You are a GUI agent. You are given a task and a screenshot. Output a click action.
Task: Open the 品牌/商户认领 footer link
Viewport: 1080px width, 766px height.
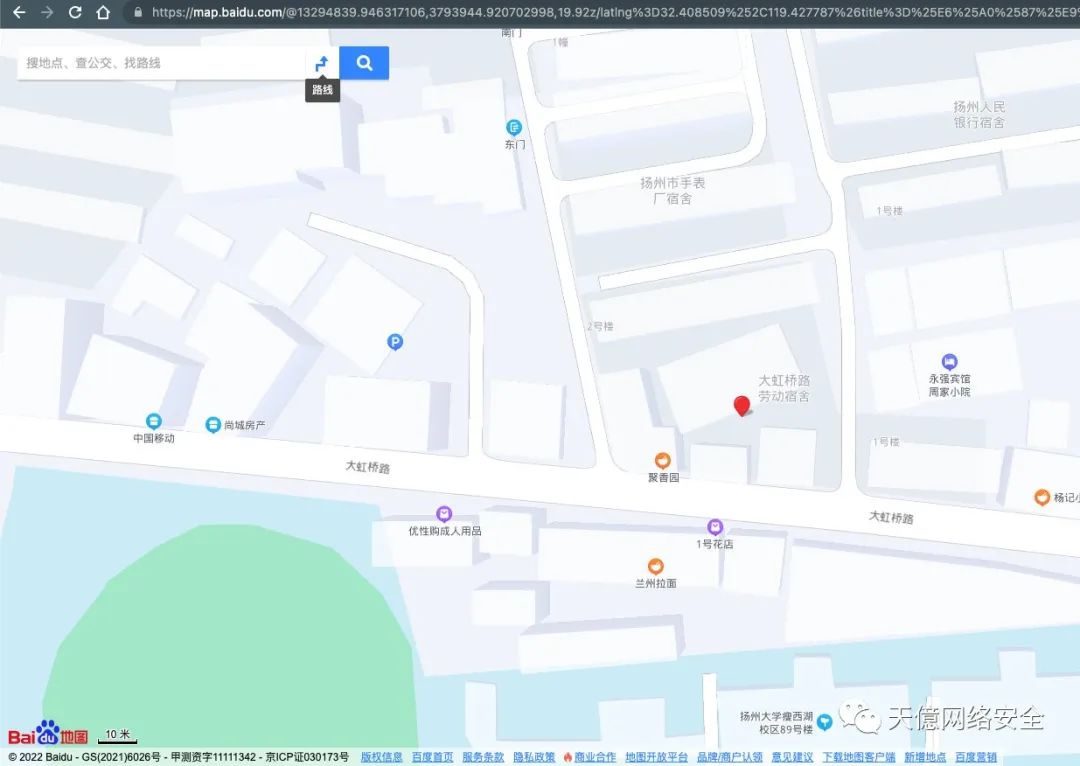[x=729, y=757]
